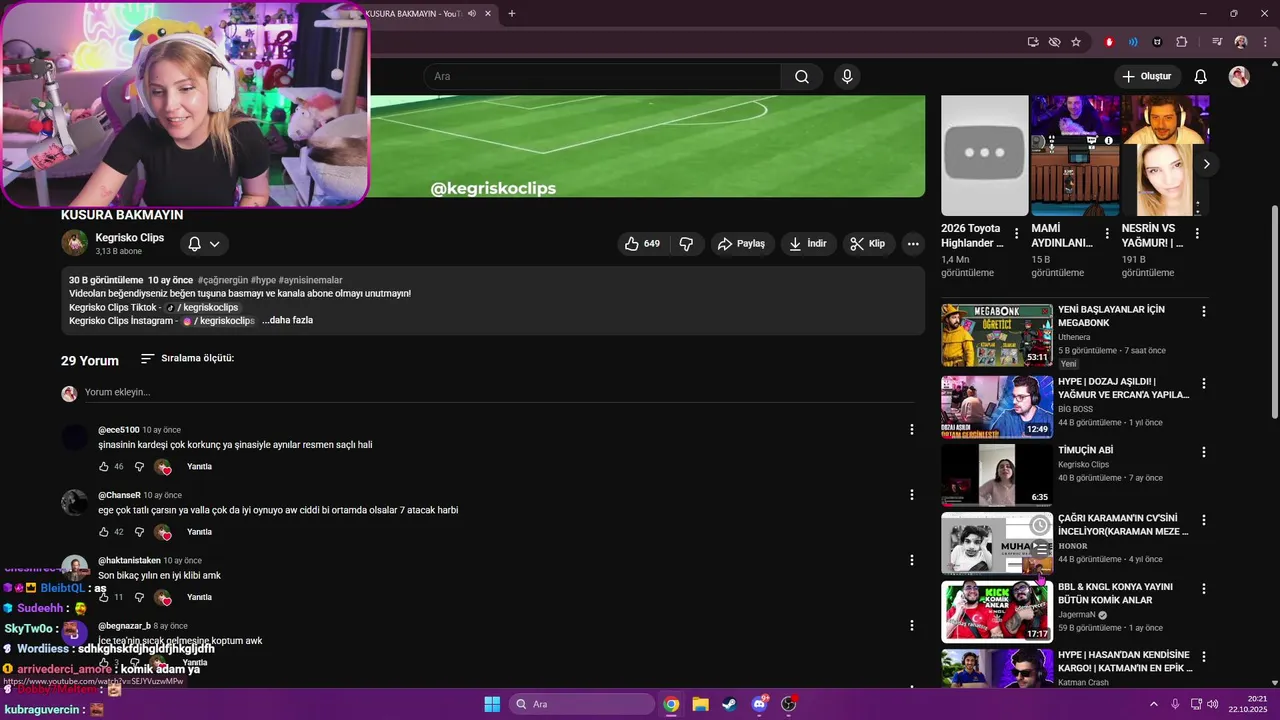Click the İndir download button
Screen dimensions: 1280x720
click(x=807, y=244)
